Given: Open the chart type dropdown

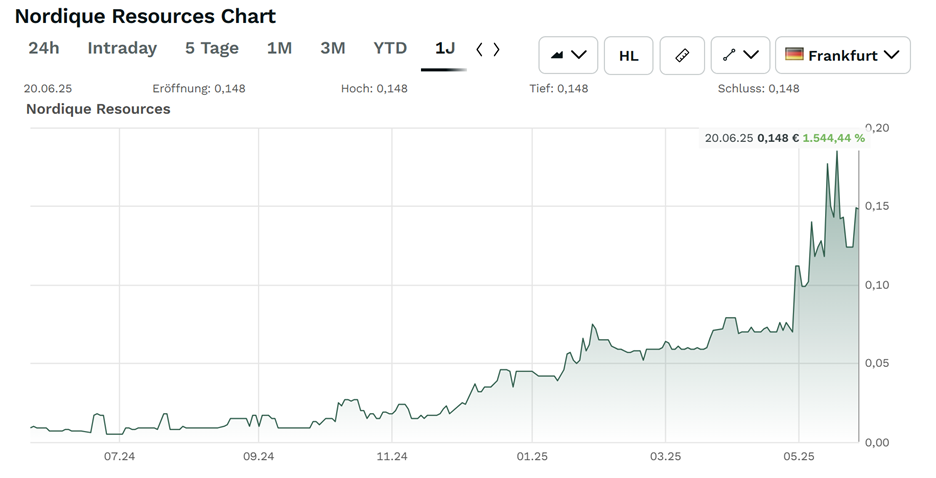Looking at the screenshot, I should (x=568, y=55).
